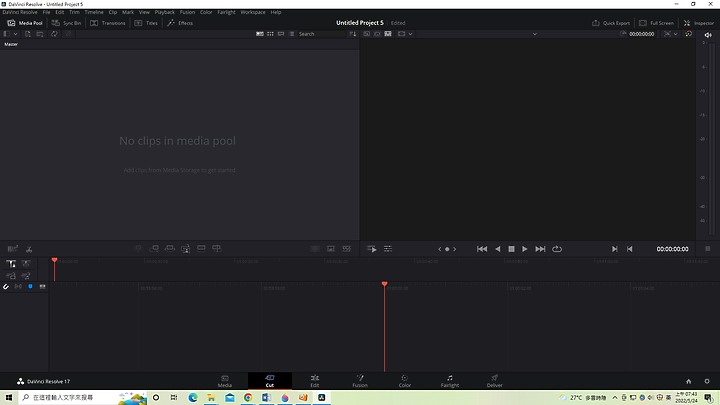Click the transition tools icon right of it
720x405 pixels.
[x=347, y=248]
